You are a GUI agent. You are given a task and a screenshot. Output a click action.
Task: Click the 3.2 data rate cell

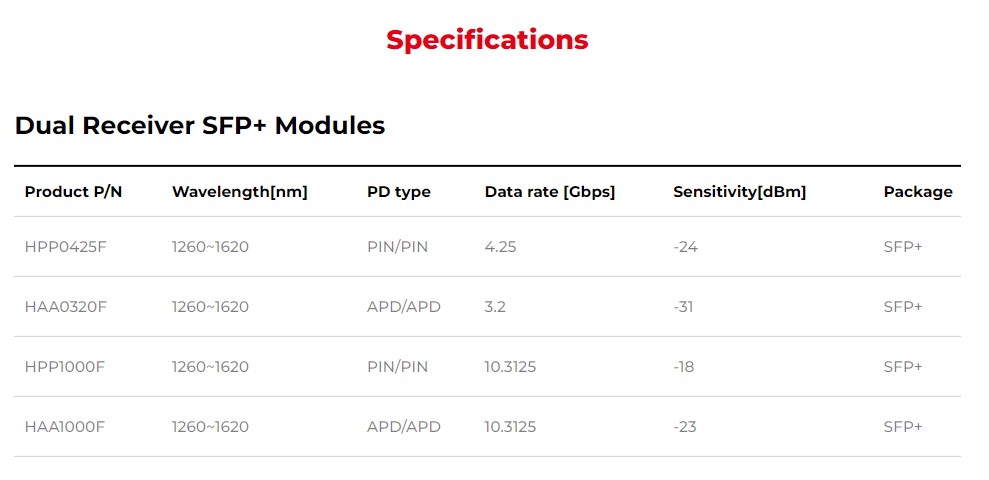click(x=495, y=307)
